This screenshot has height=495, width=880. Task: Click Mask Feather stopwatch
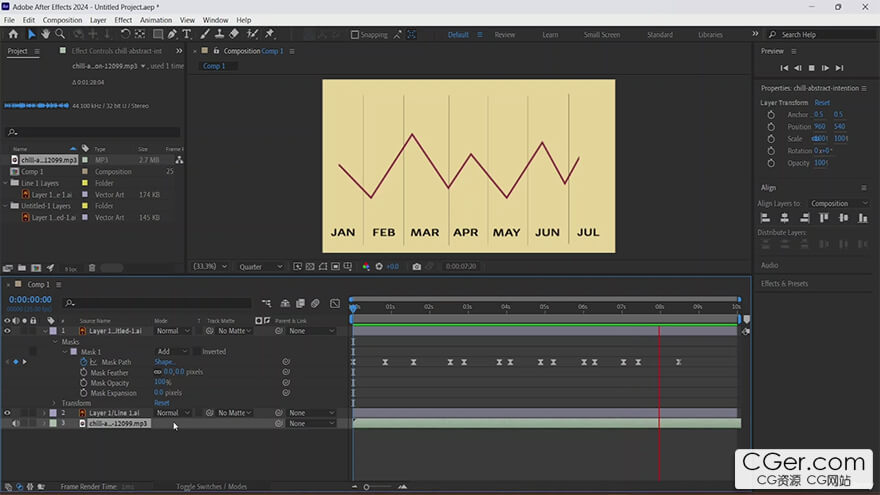(84, 372)
